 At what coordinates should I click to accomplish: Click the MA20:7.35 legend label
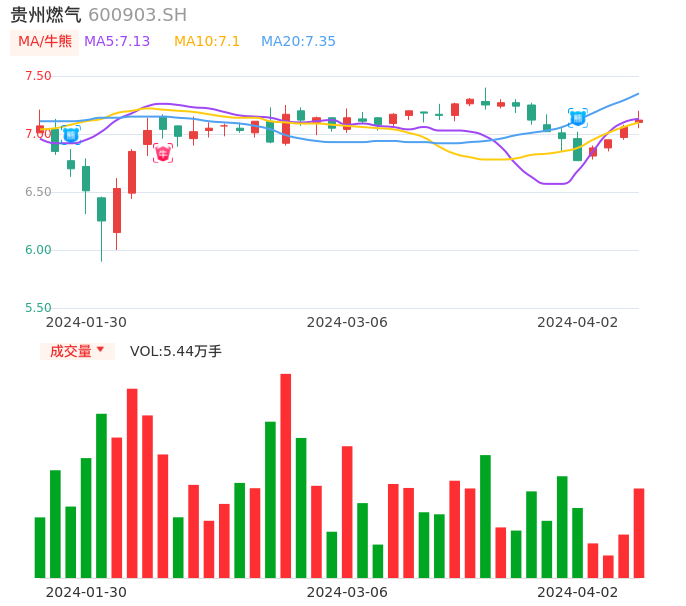click(x=298, y=42)
